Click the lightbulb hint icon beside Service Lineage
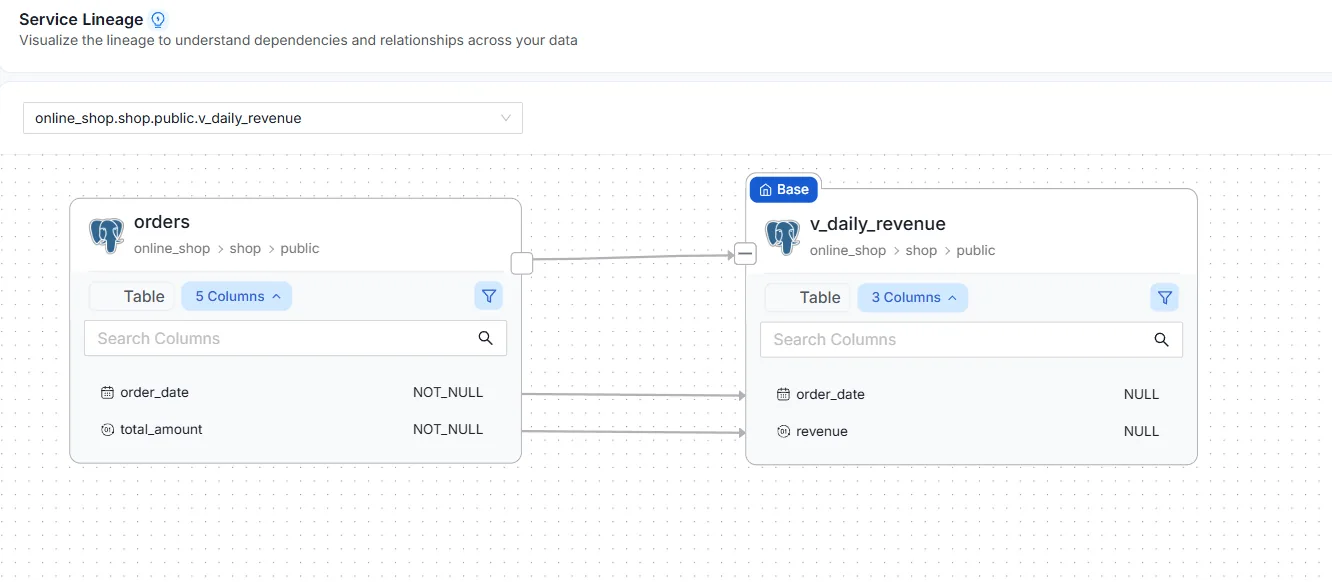Image resolution: width=1332 pixels, height=582 pixels. (158, 19)
